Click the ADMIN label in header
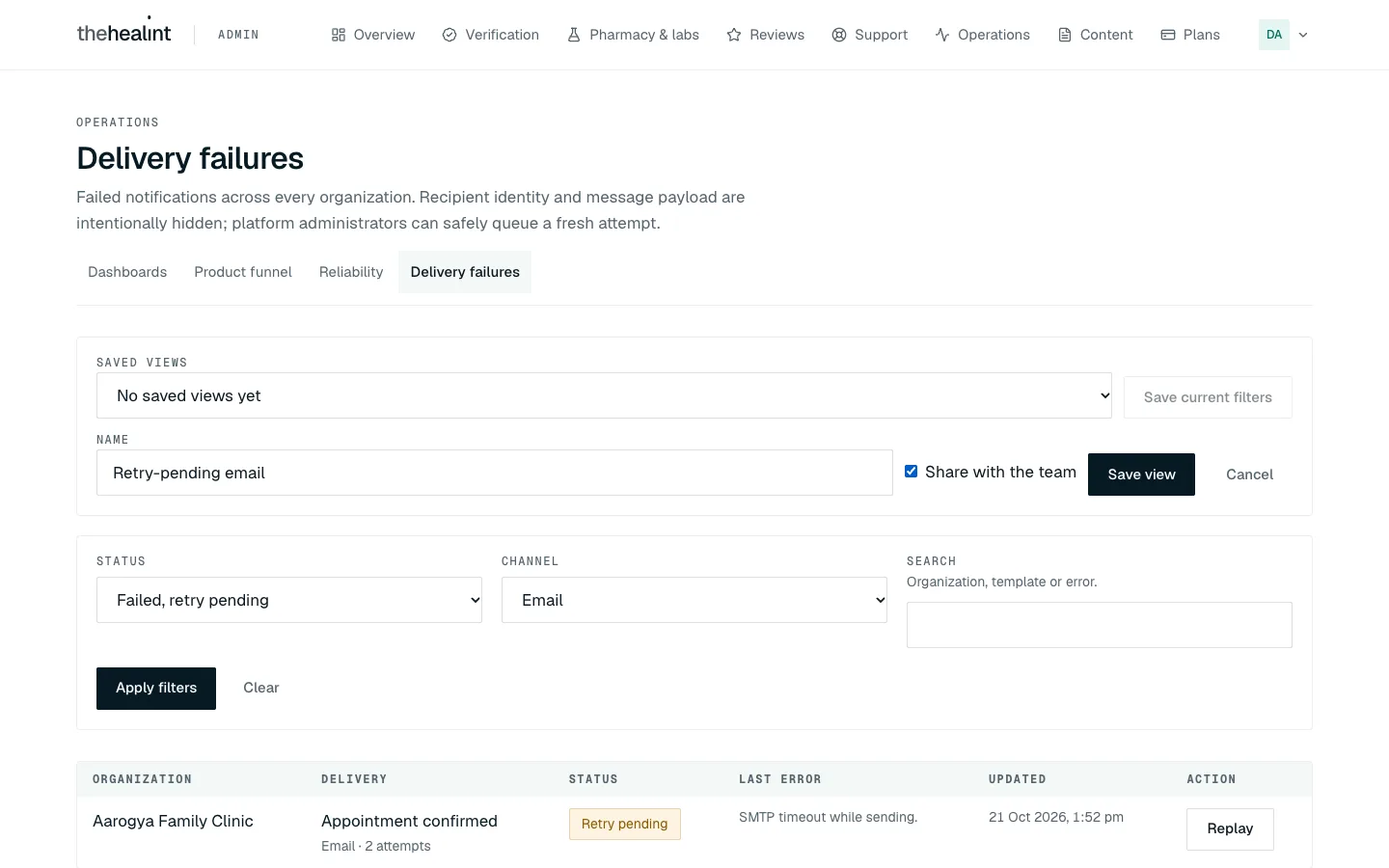 coord(238,35)
